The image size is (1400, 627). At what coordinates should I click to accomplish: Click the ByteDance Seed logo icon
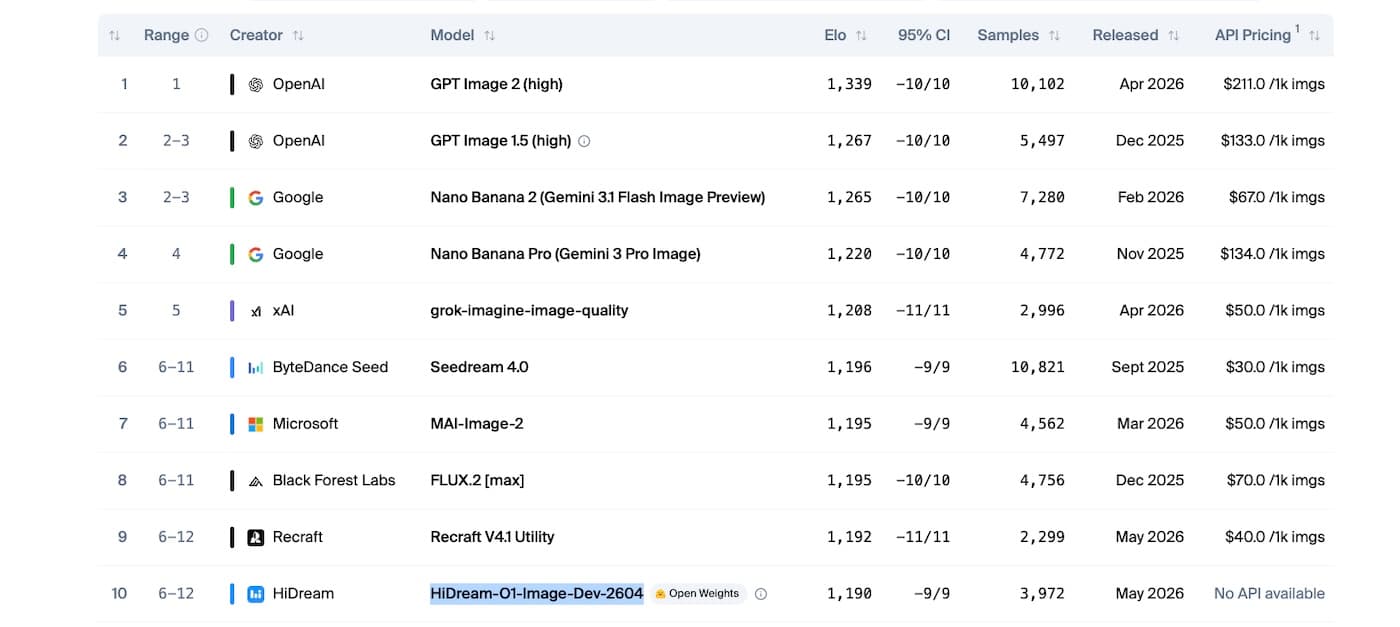click(256, 367)
